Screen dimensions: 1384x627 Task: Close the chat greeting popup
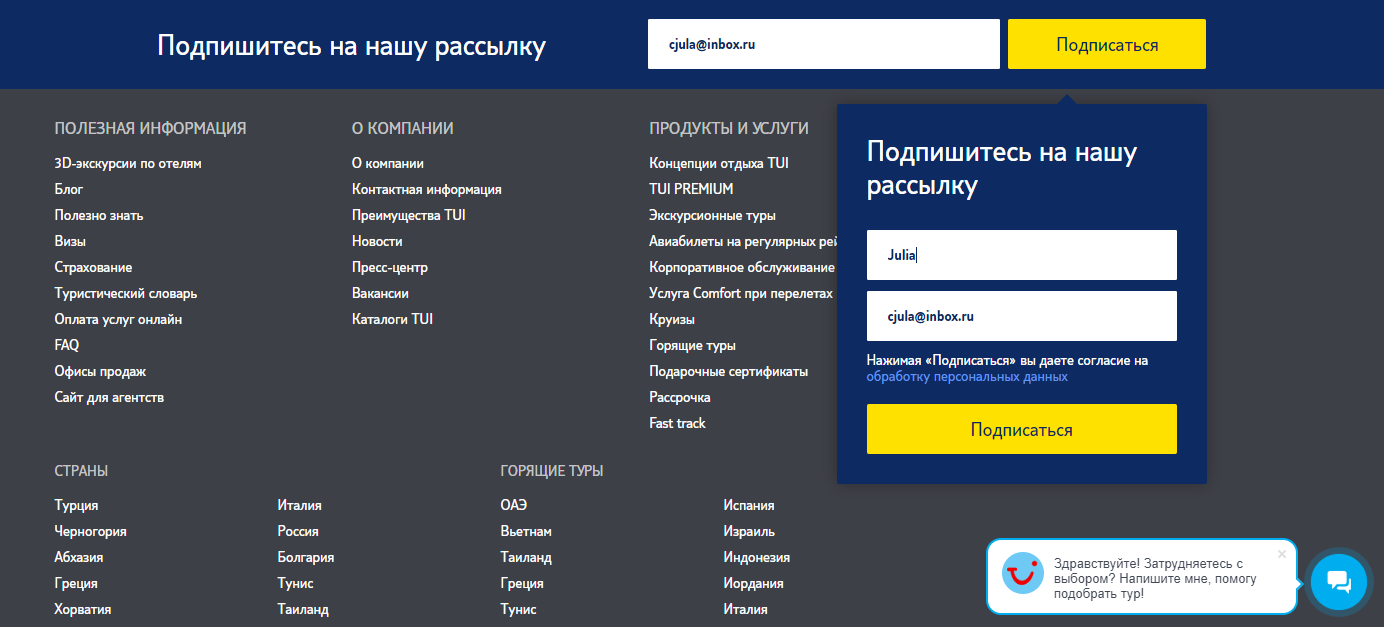[x=1282, y=554]
